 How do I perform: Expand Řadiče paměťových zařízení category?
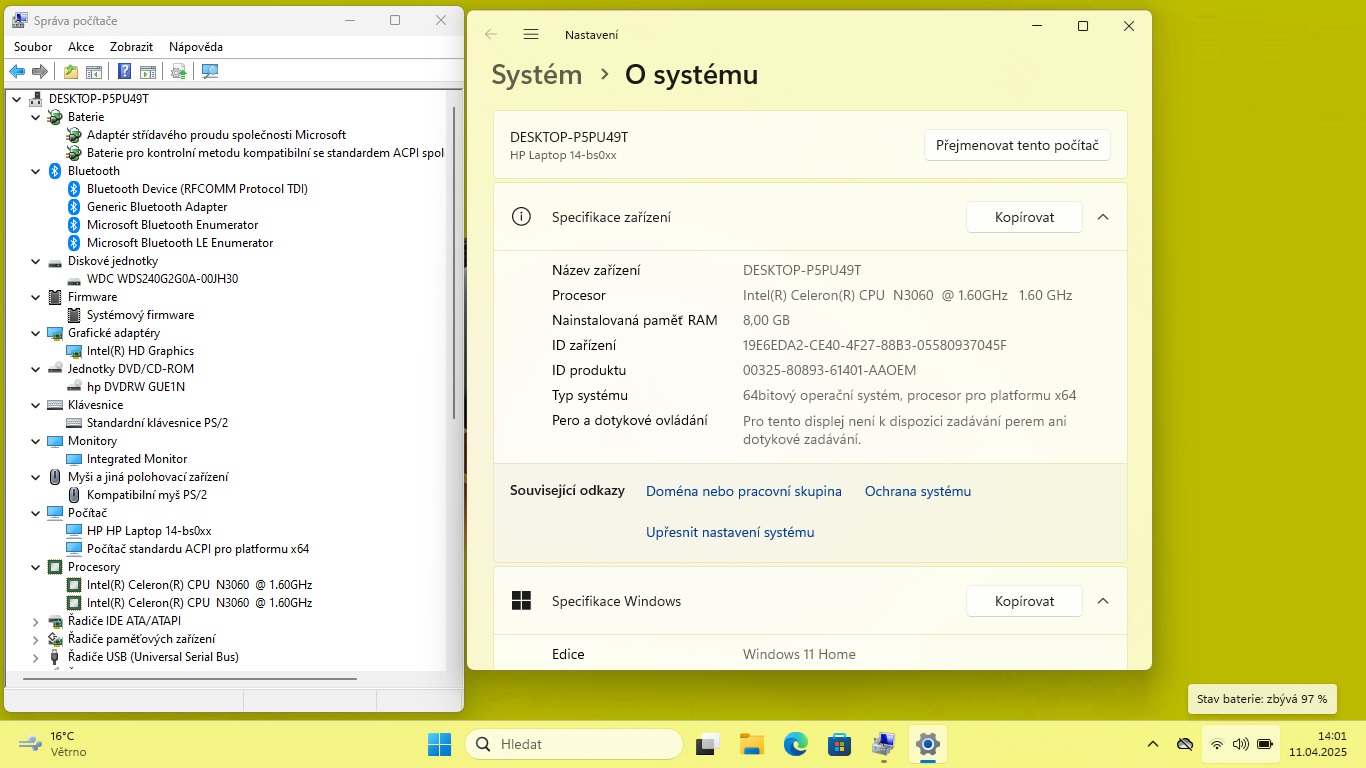36,639
